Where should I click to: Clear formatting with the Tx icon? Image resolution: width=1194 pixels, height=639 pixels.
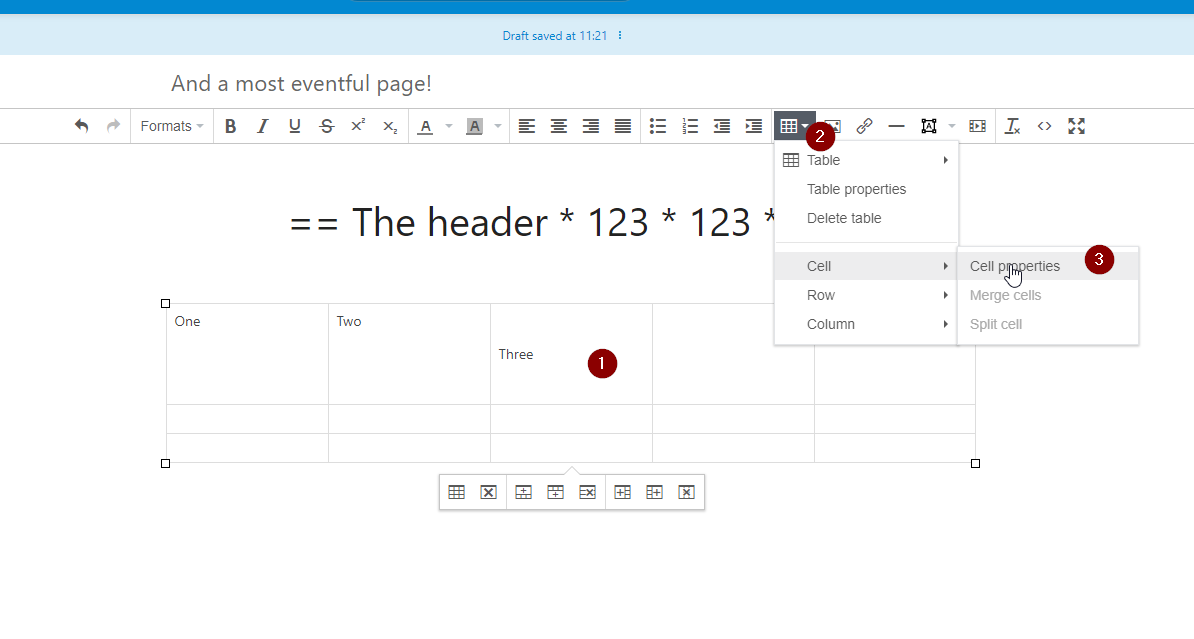(x=1012, y=125)
